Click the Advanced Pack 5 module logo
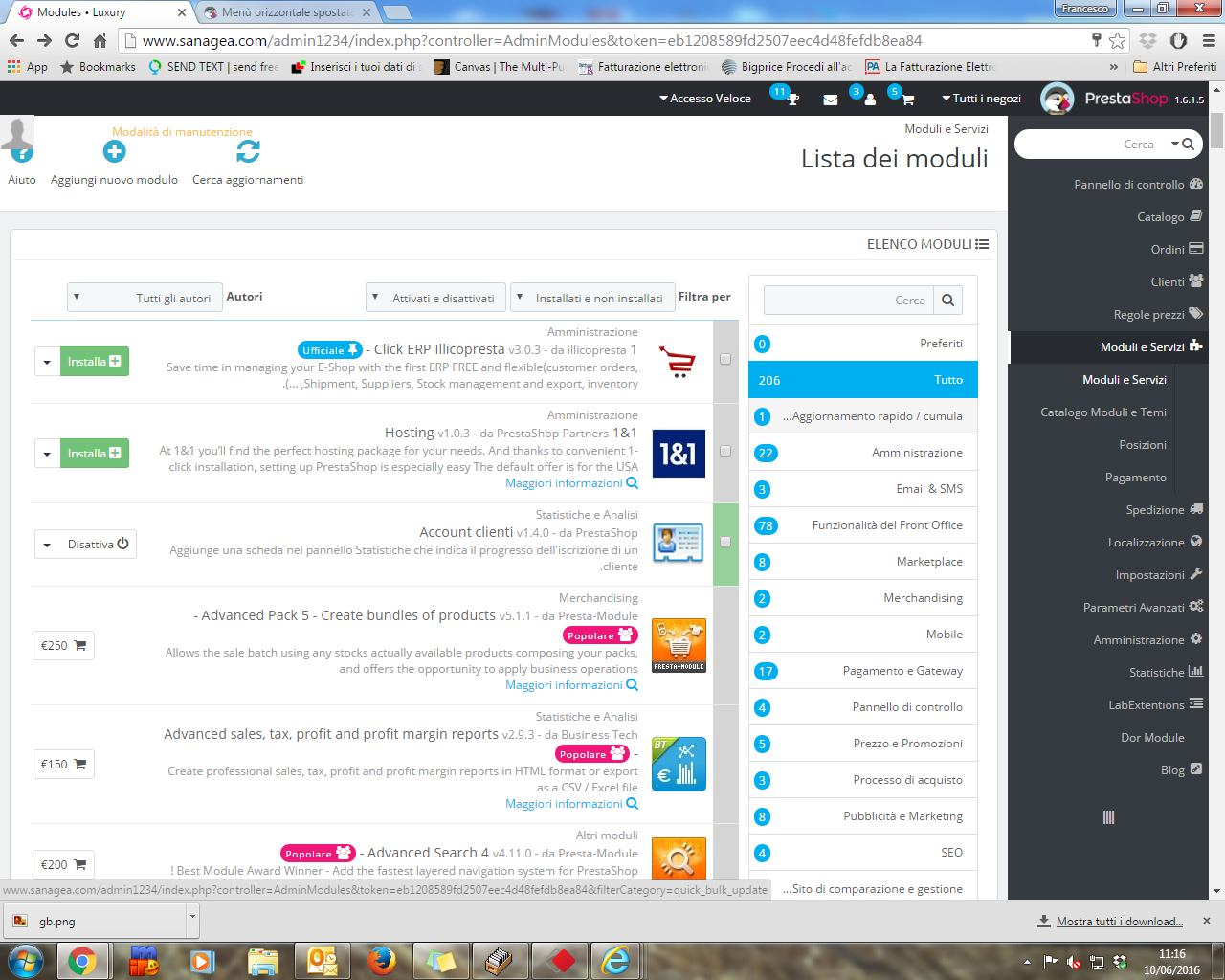The image size is (1225, 980). coord(679,645)
